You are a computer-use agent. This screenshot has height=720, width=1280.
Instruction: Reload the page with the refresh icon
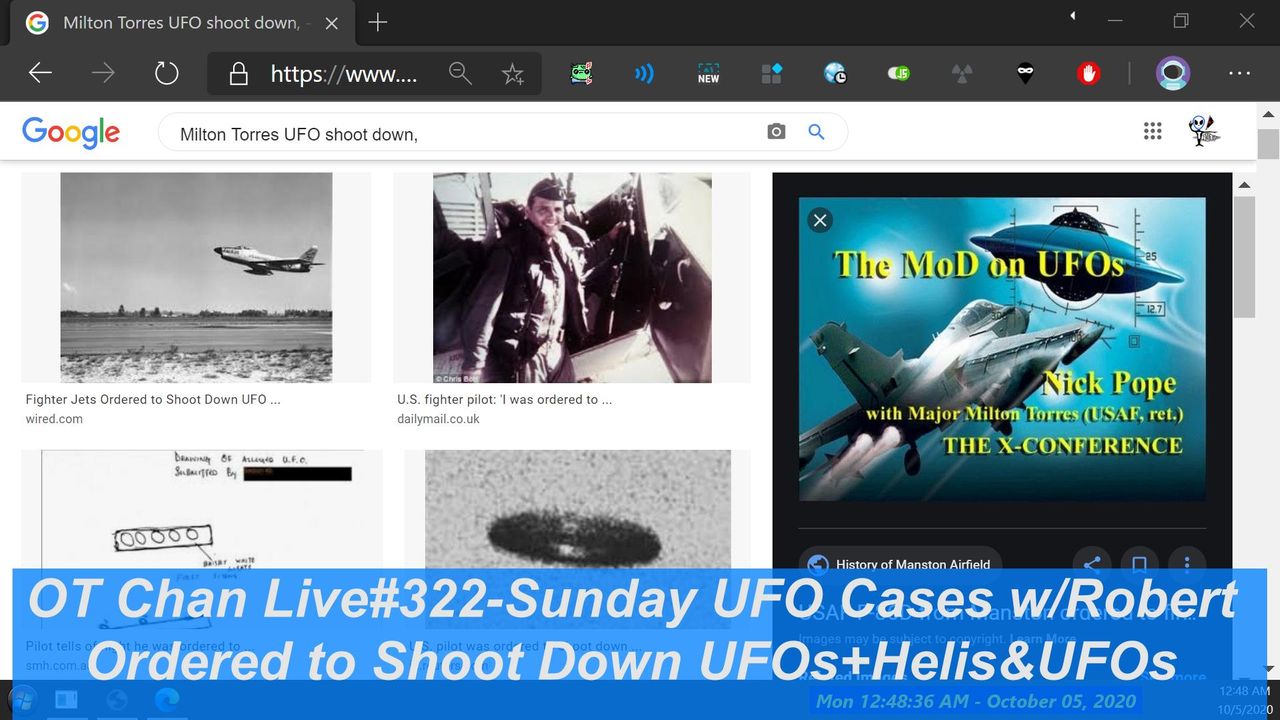pyautogui.click(x=166, y=73)
